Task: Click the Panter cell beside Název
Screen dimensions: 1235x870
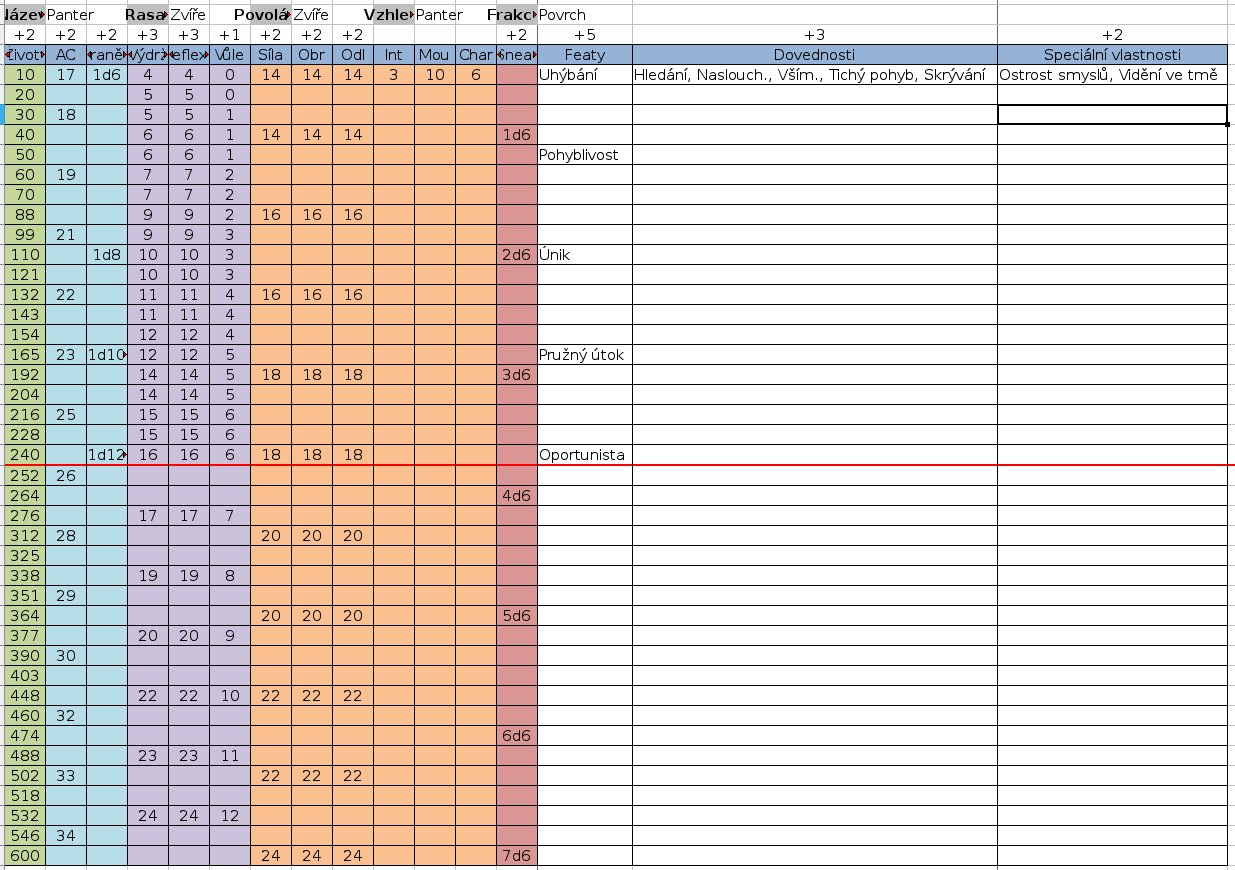Action: (x=70, y=15)
